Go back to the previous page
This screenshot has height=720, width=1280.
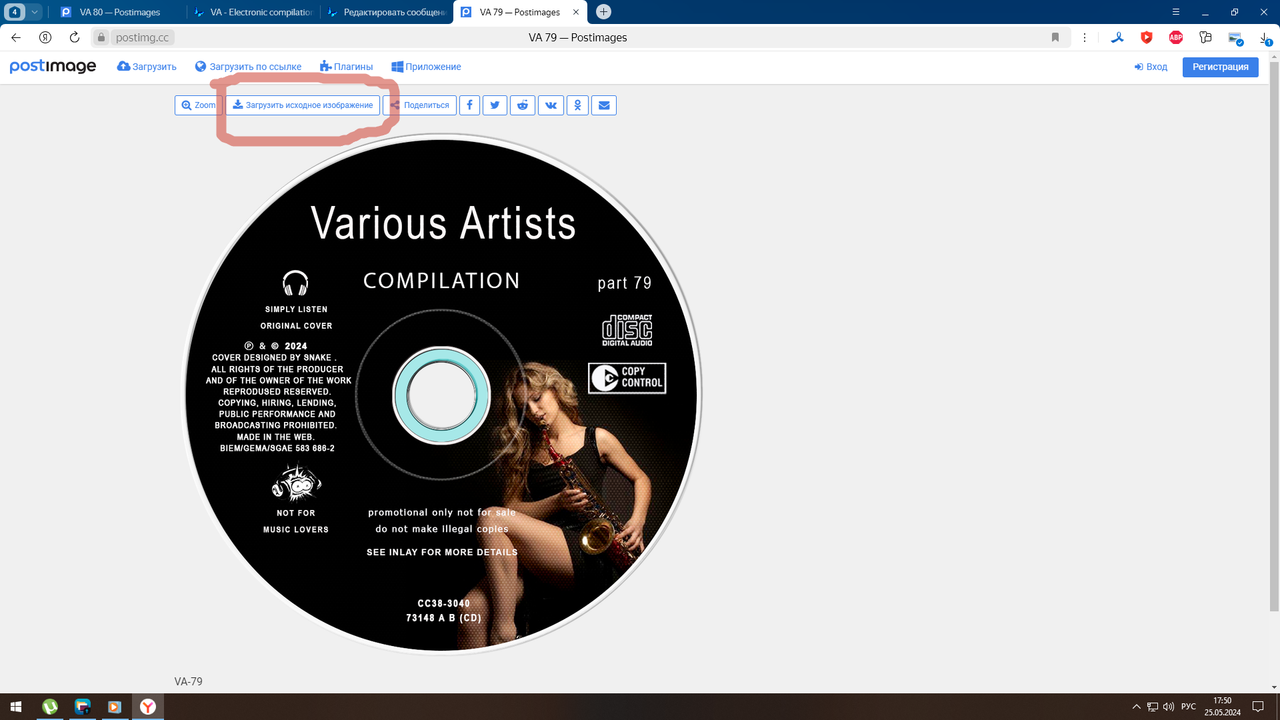[x=16, y=37]
